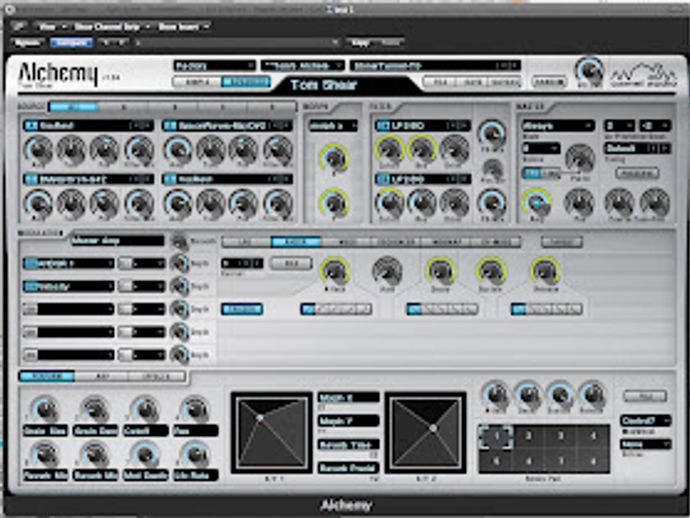Open the plugin settings preset dropdown
The image size is (690, 518).
tap(238, 43)
